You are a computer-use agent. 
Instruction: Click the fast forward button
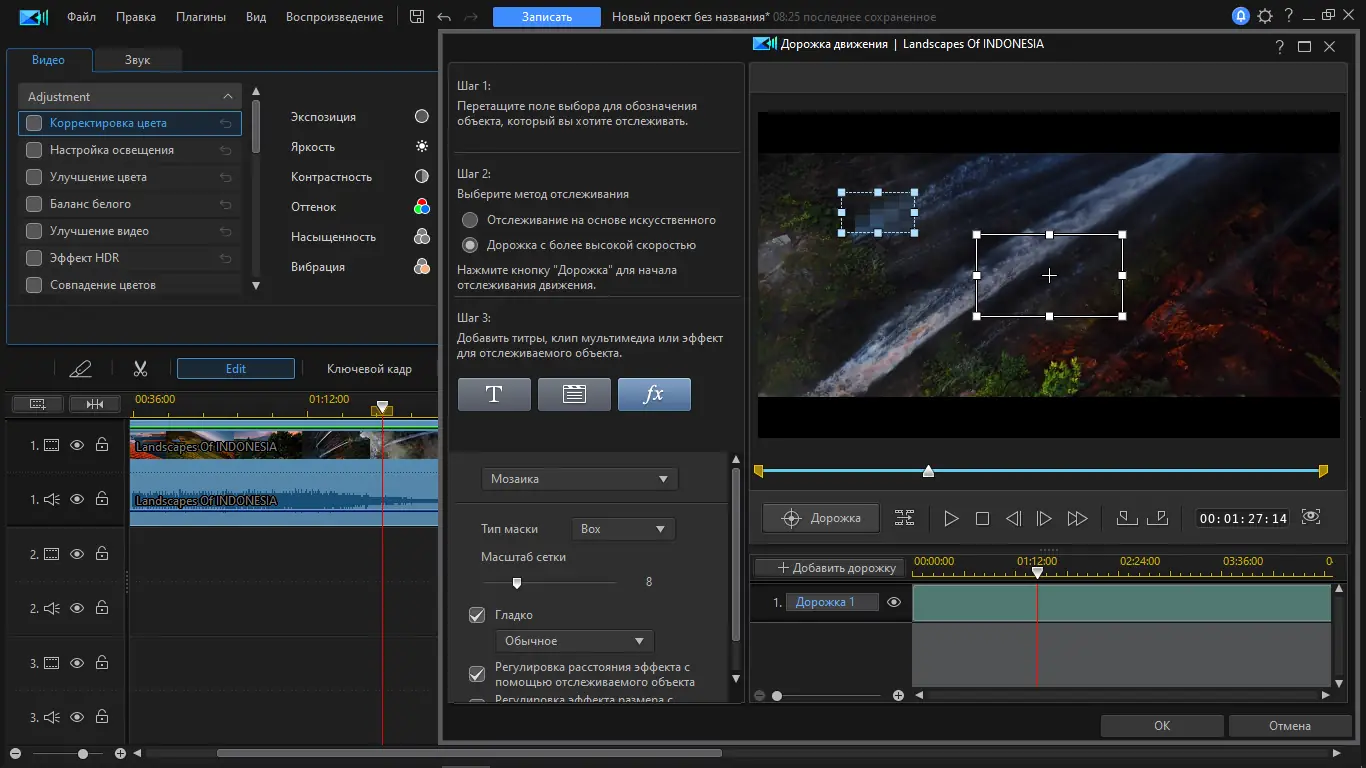[x=1077, y=518]
